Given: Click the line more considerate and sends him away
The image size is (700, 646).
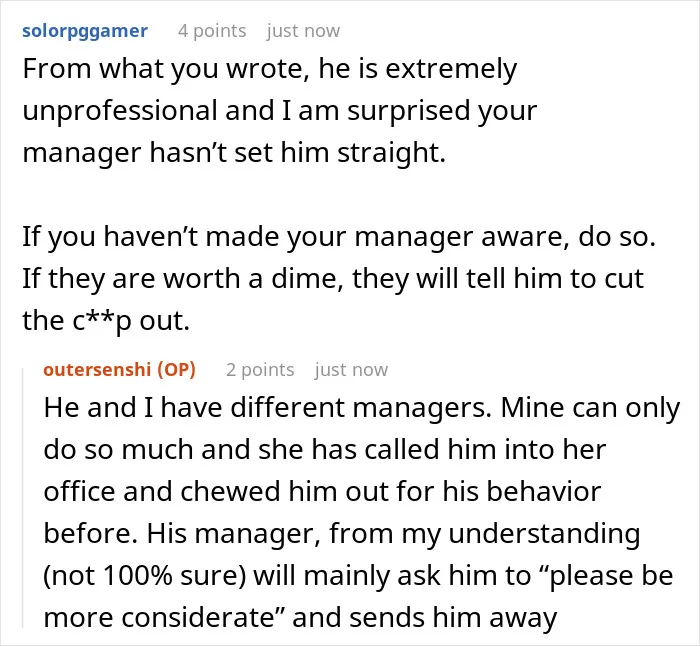Looking at the screenshot, I should tap(300, 618).
